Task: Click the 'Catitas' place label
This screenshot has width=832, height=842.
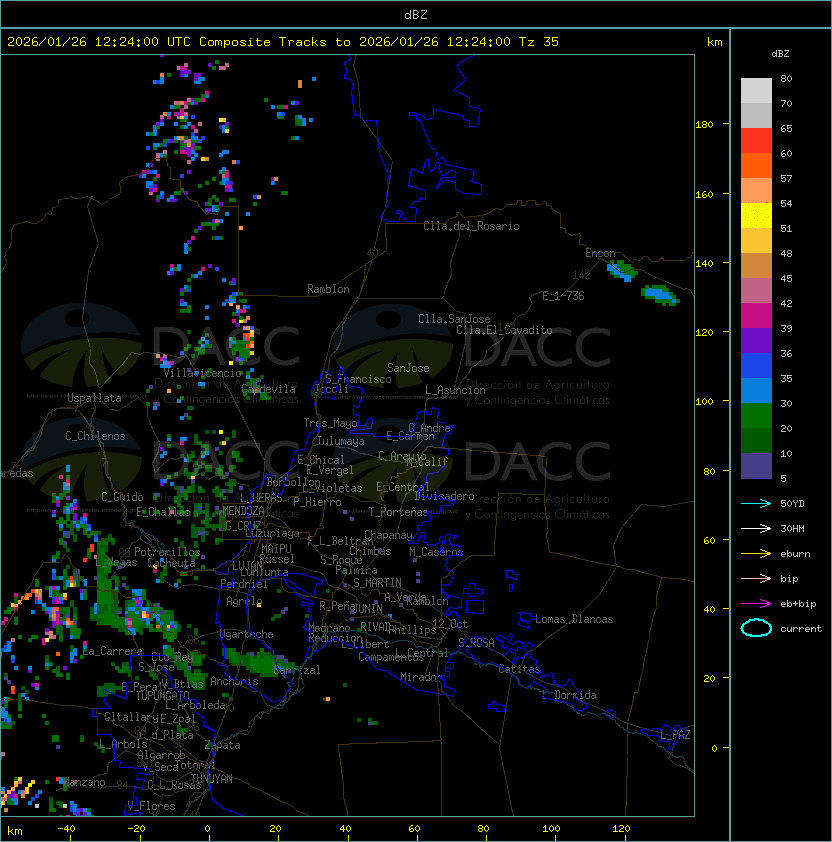Action: [x=519, y=669]
